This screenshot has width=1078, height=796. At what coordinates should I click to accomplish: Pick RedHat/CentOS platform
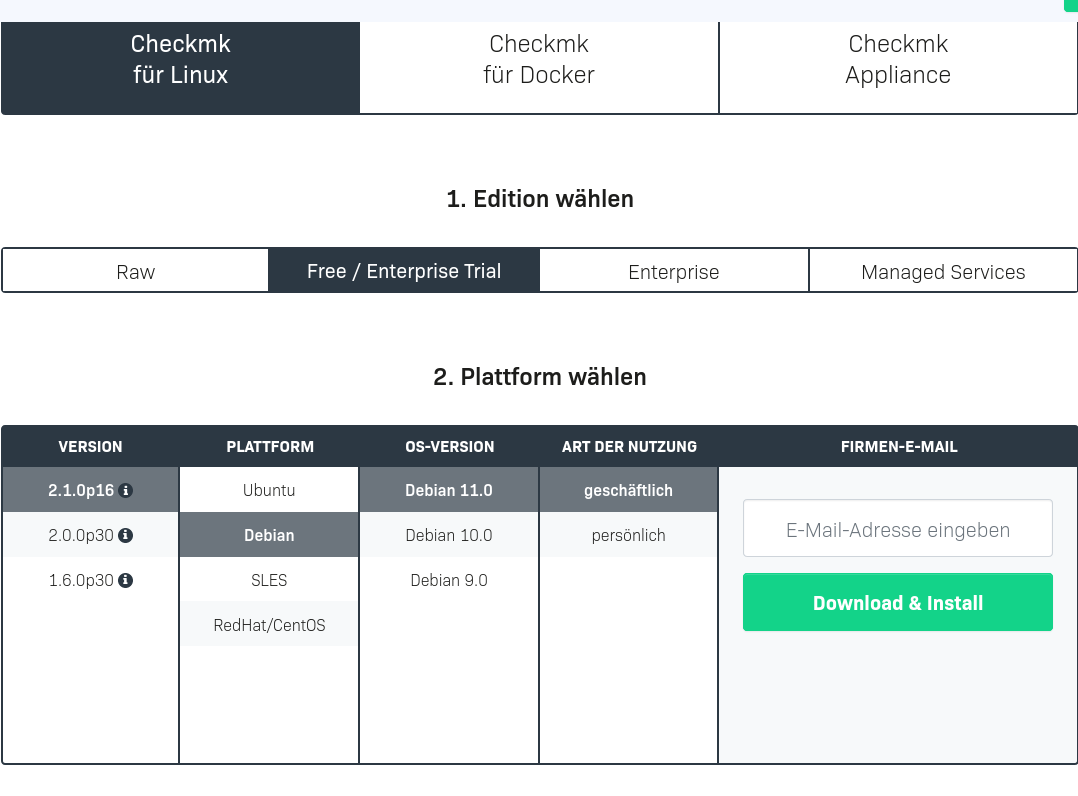point(269,625)
